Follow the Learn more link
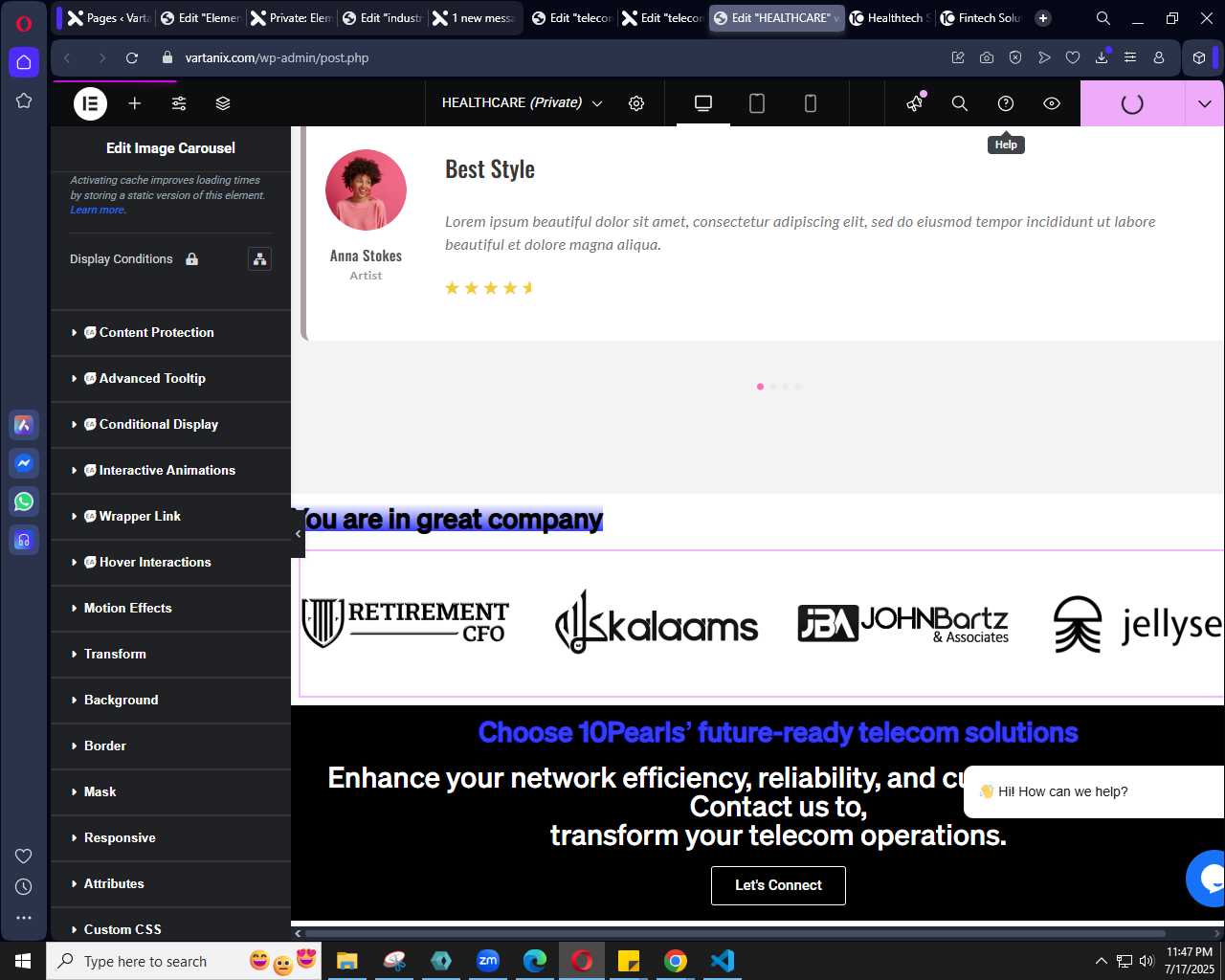Viewport: 1225px width, 980px height. point(98,211)
